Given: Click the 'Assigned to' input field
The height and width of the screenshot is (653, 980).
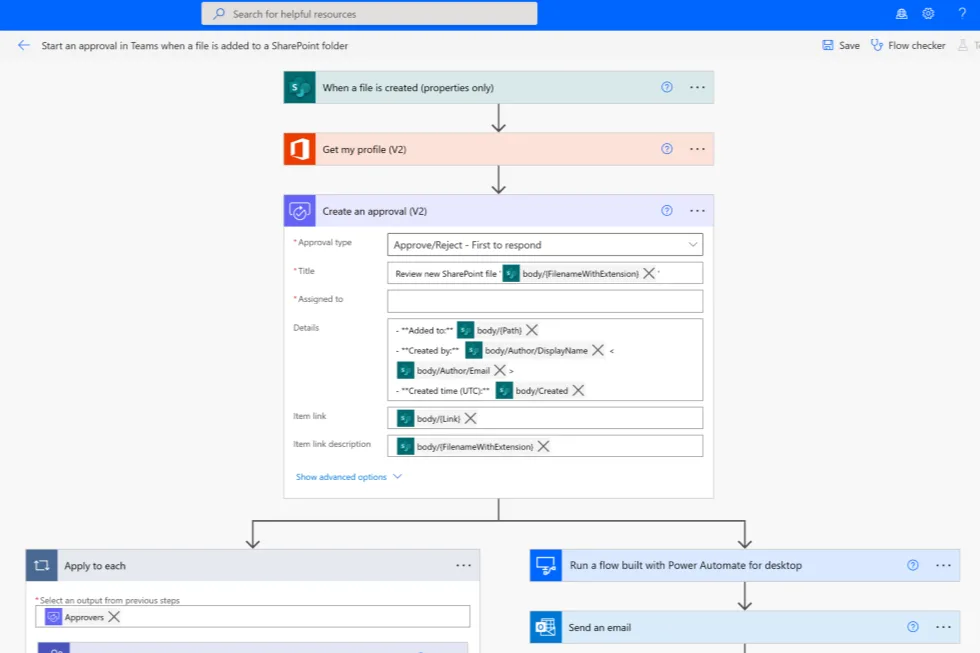Looking at the screenshot, I should pos(545,301).
